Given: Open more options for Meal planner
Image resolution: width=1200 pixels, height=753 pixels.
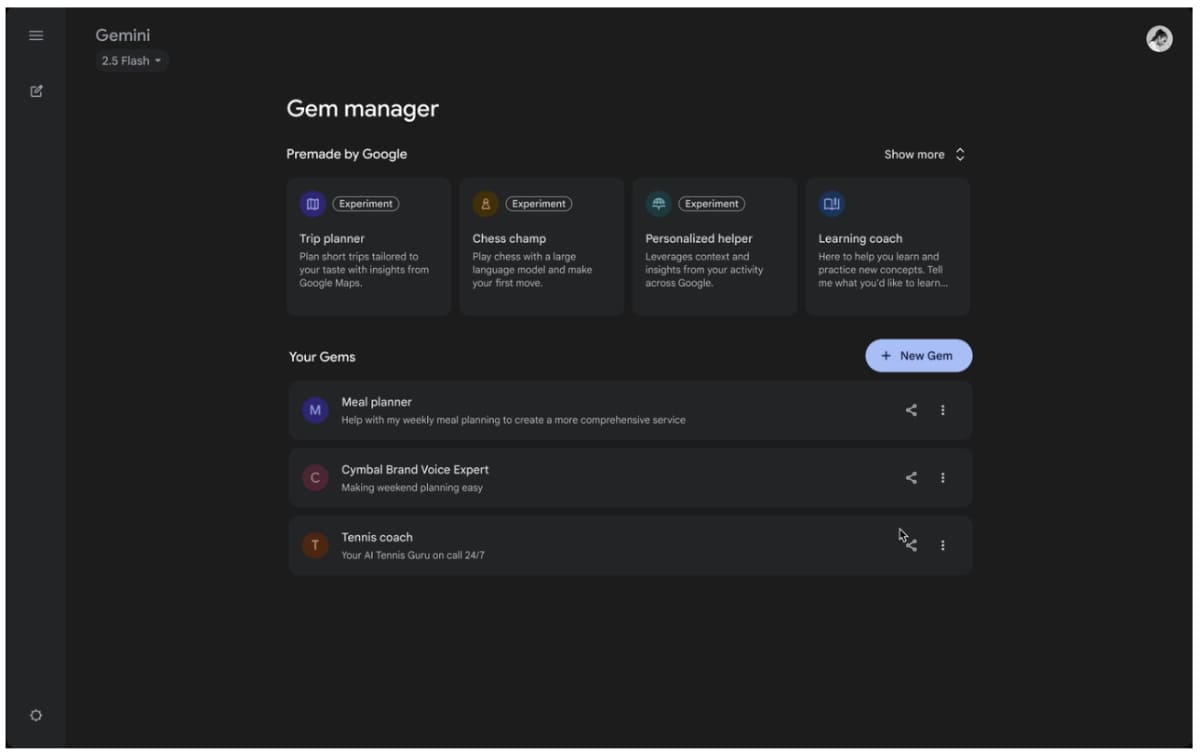Looking at the screenshot, I should (942, 410).
